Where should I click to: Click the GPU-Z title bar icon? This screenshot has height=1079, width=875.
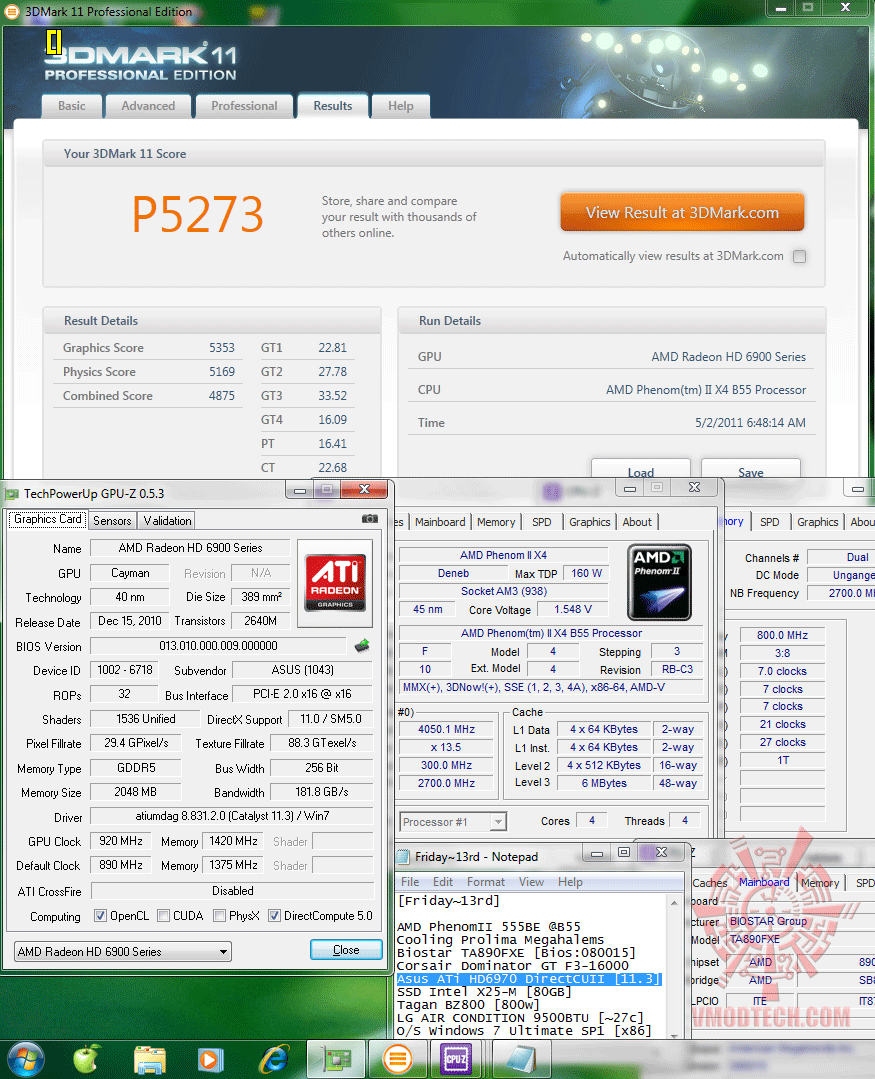tap(12, 494)
